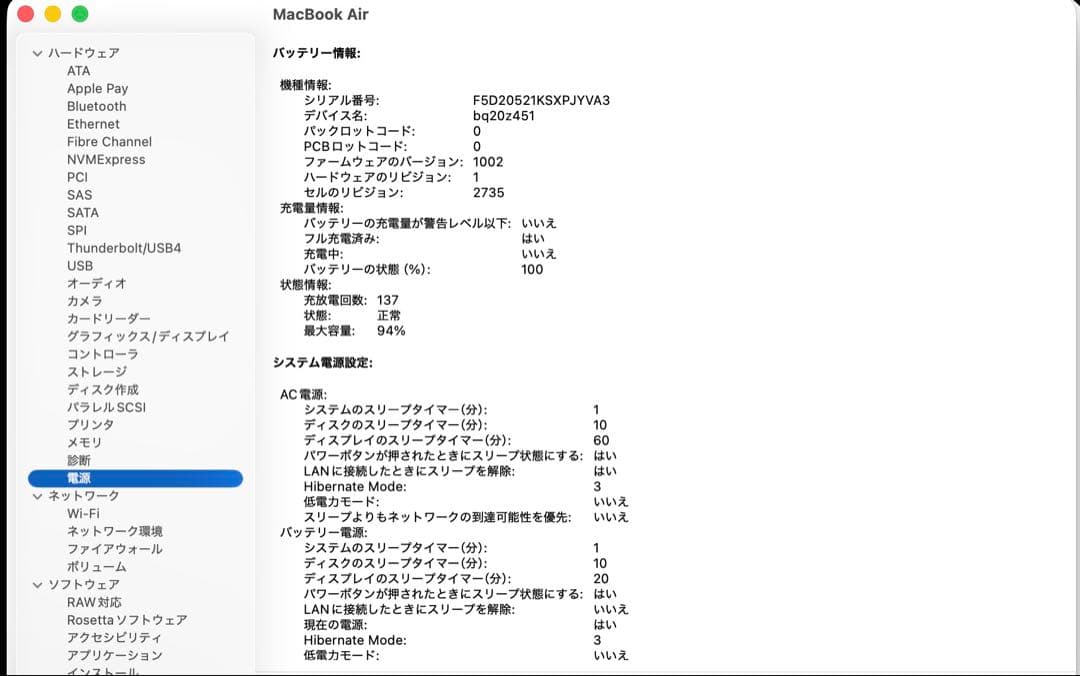Select PCI in the sidebar
This screenshot has width=1080, height=676.
click(x=77, y=177)
